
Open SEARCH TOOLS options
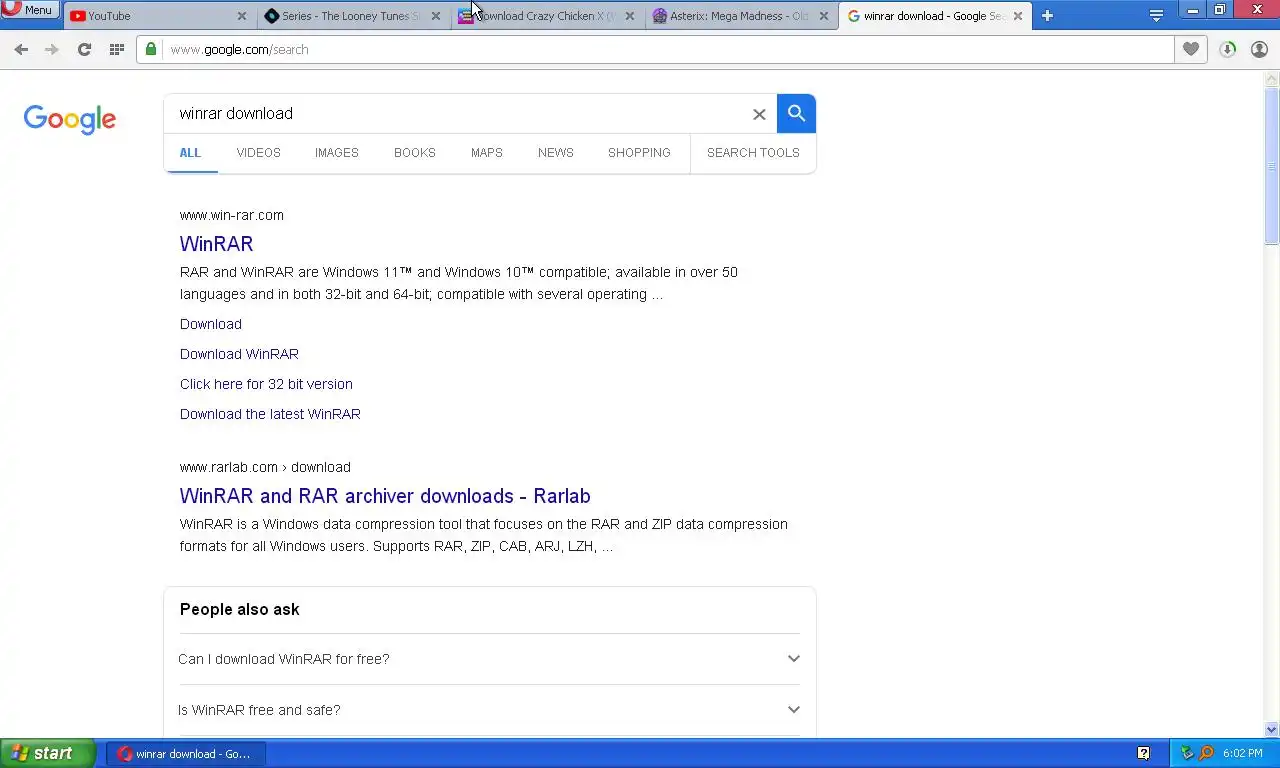[x=753, y=153]
